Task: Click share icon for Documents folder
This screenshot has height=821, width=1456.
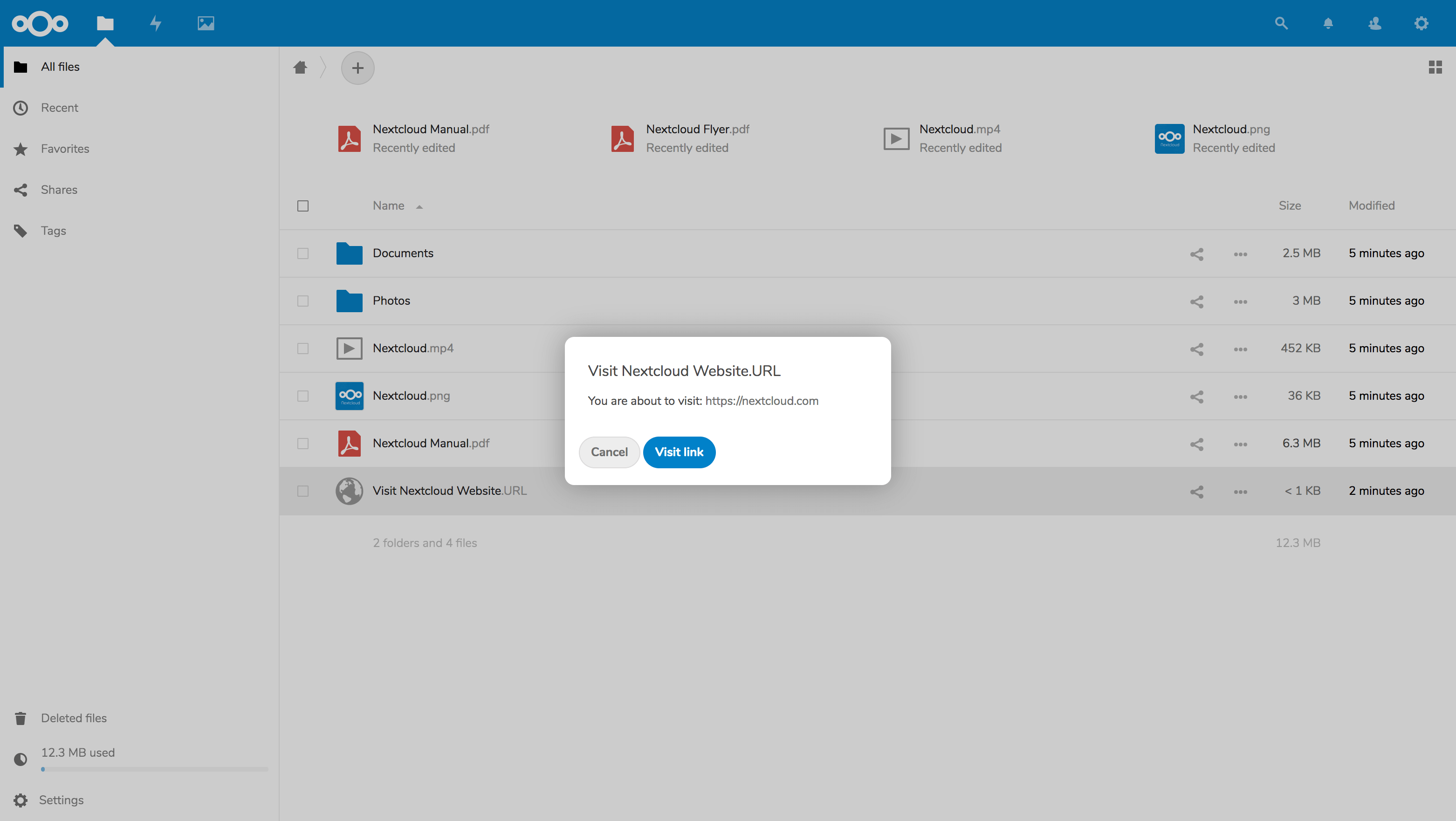Action: tap(1196, 253)
